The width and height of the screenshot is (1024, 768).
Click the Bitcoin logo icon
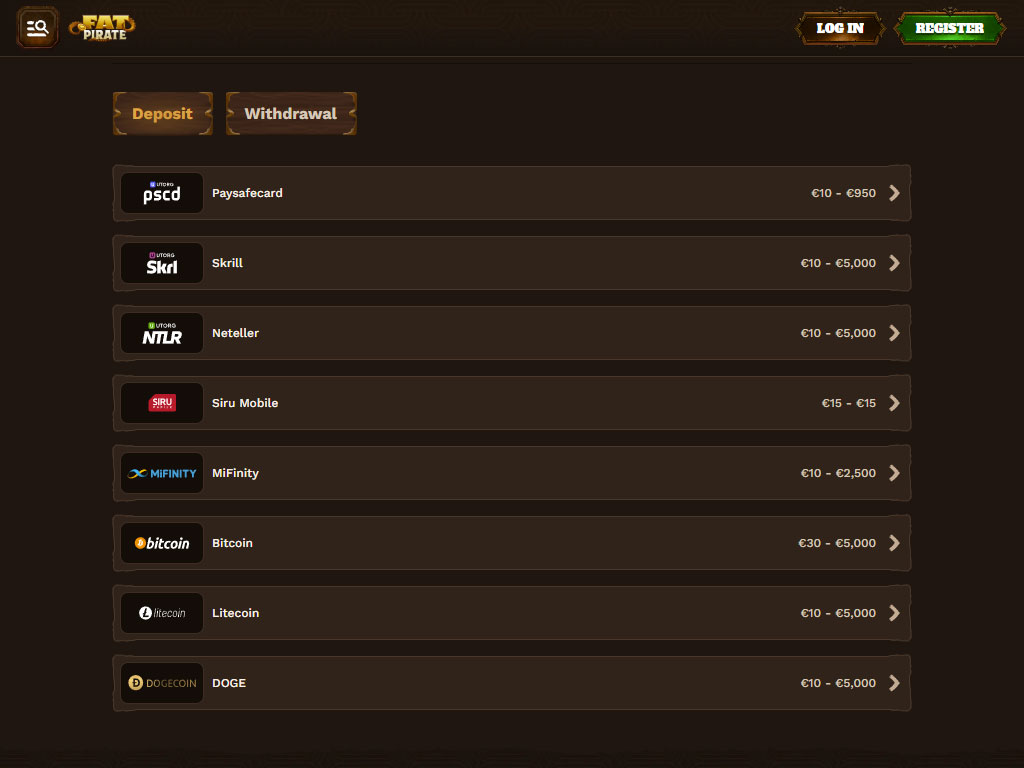coord(162,543)
